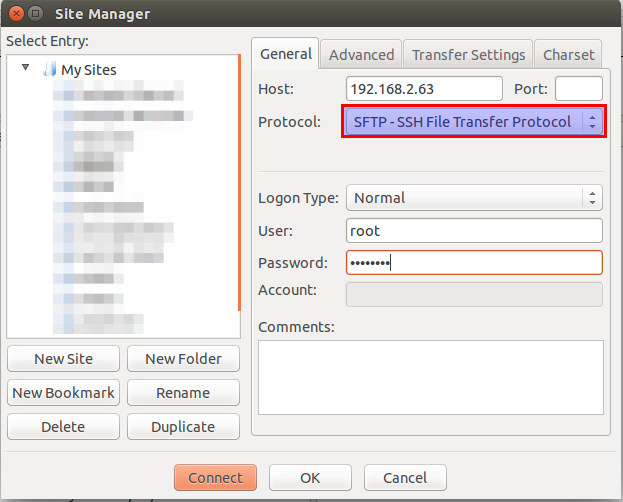Click the disabled Account field
Image resolution: width=623 pixels, height=502 pixels.
pyautogui.click(x=474, y=294)
